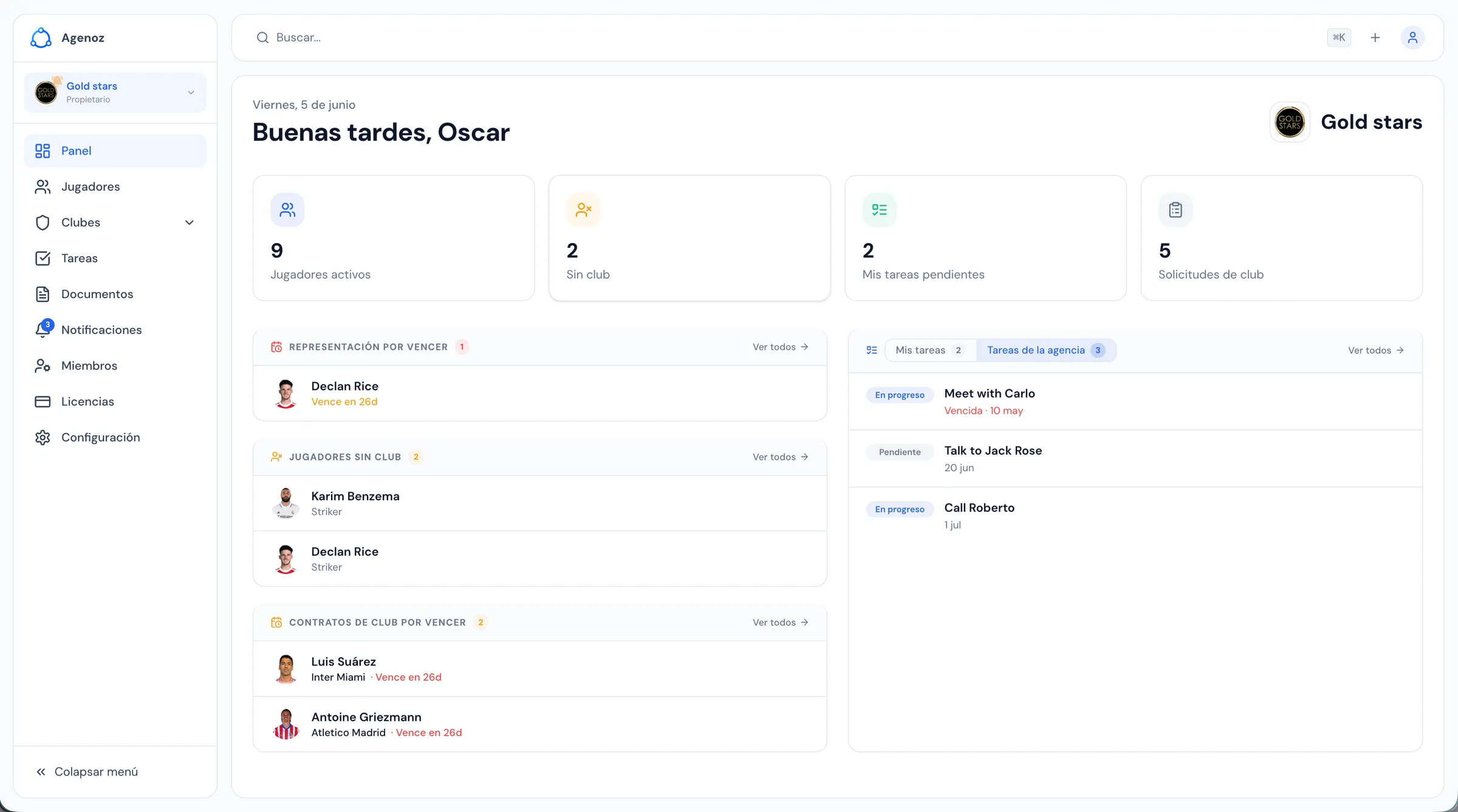
Task: Open the Jugadores activos stat card
Action: click(x=394, y=238)
